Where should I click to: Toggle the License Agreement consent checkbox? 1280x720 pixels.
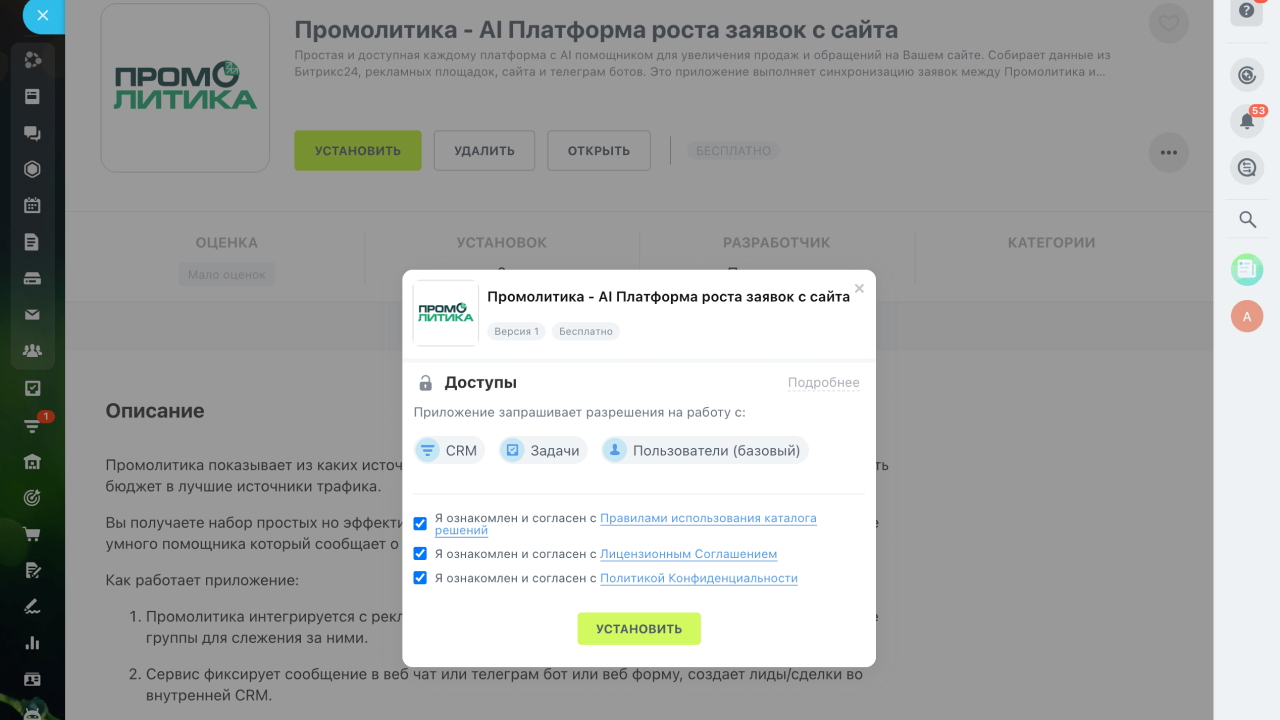[x=420, y=554]
